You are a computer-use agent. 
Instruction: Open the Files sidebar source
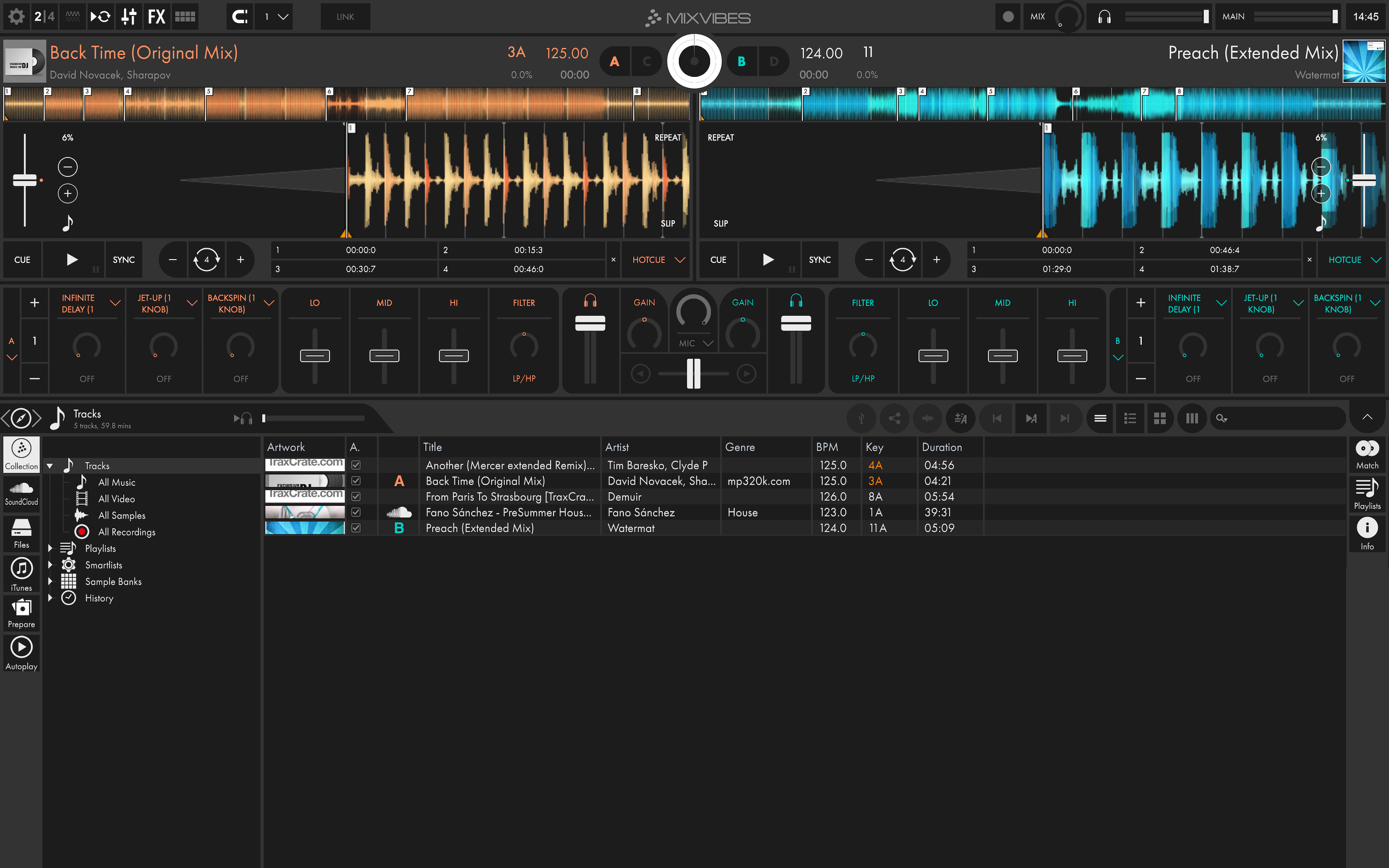21,533
